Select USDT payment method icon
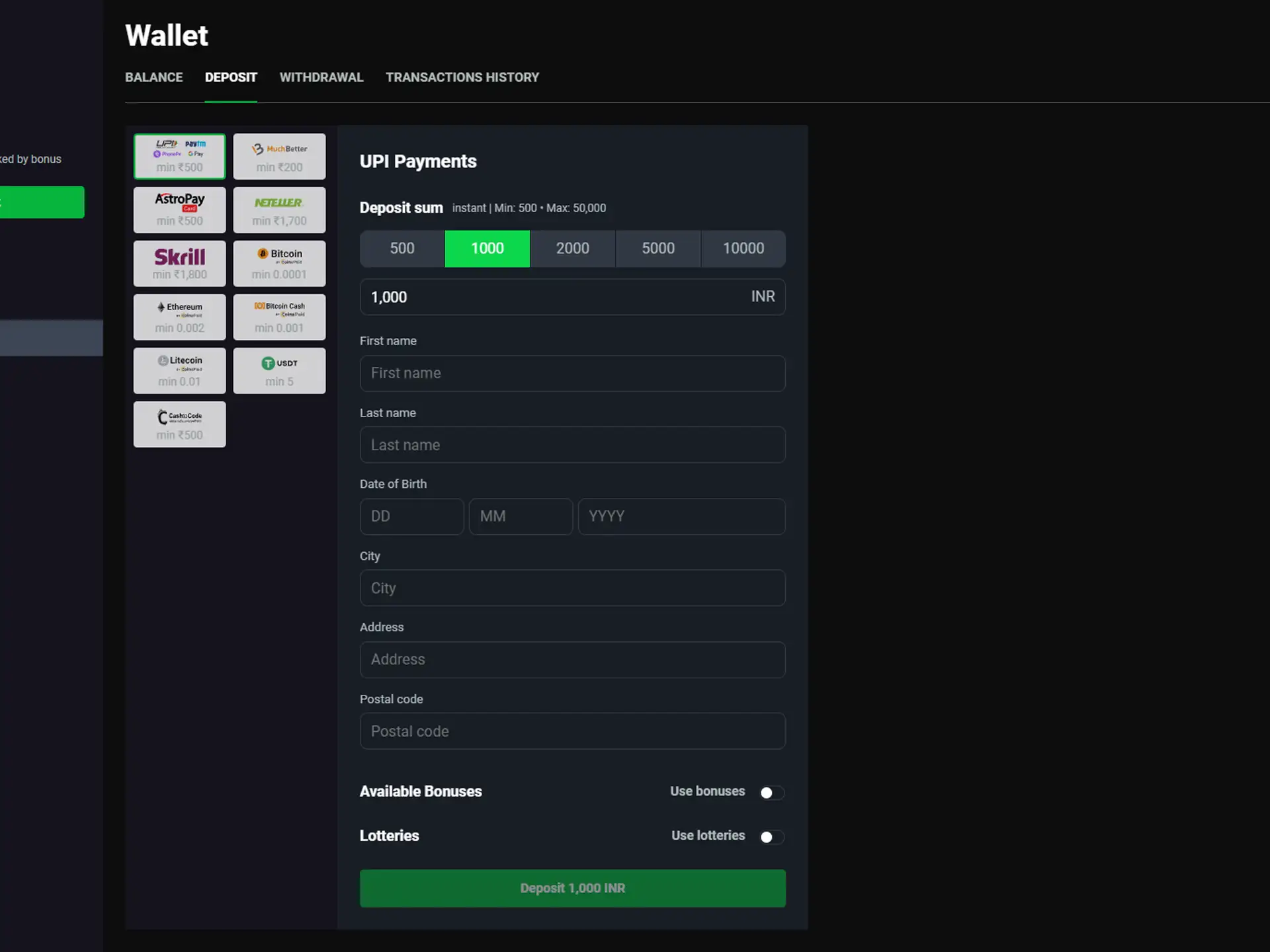1270x952 pixels. (279, 370)
